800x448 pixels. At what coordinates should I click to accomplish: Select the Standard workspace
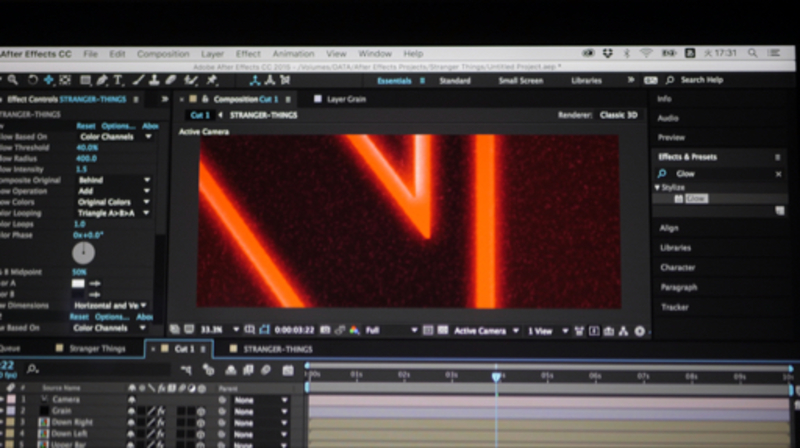coord(455,81)
